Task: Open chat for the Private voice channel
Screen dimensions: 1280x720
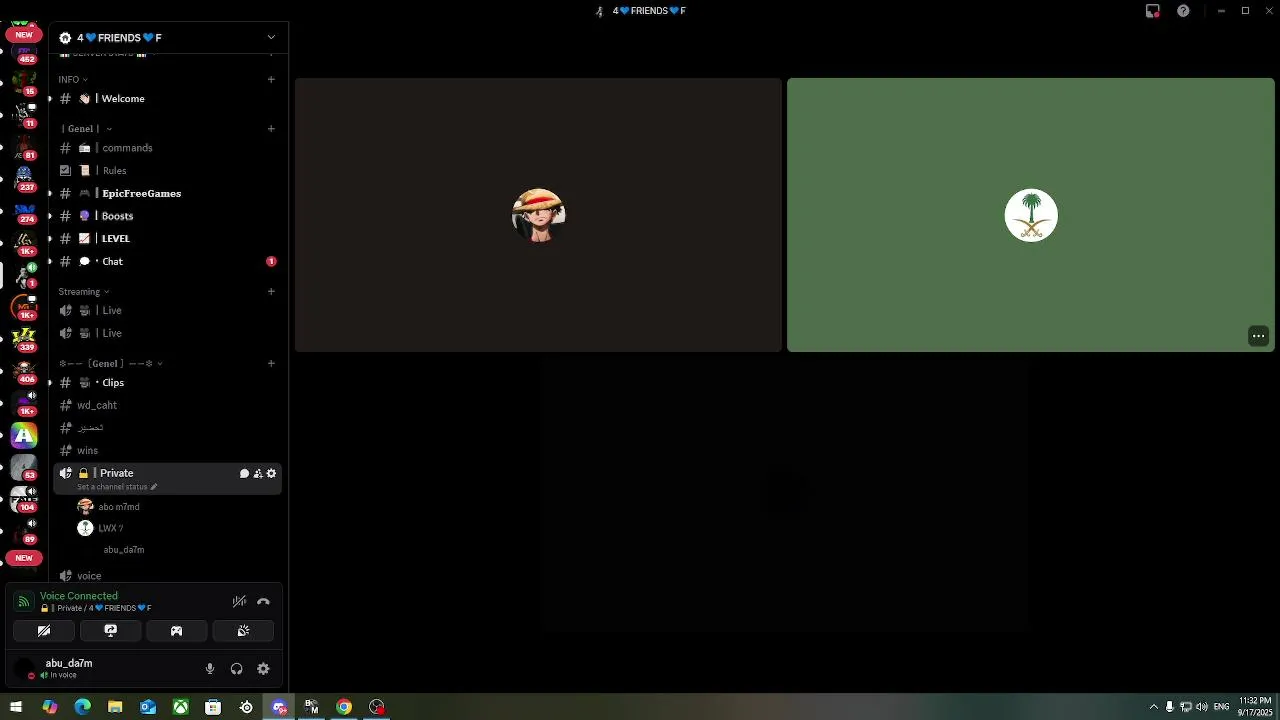Action: pyautogui.click(x=244, y=473)
